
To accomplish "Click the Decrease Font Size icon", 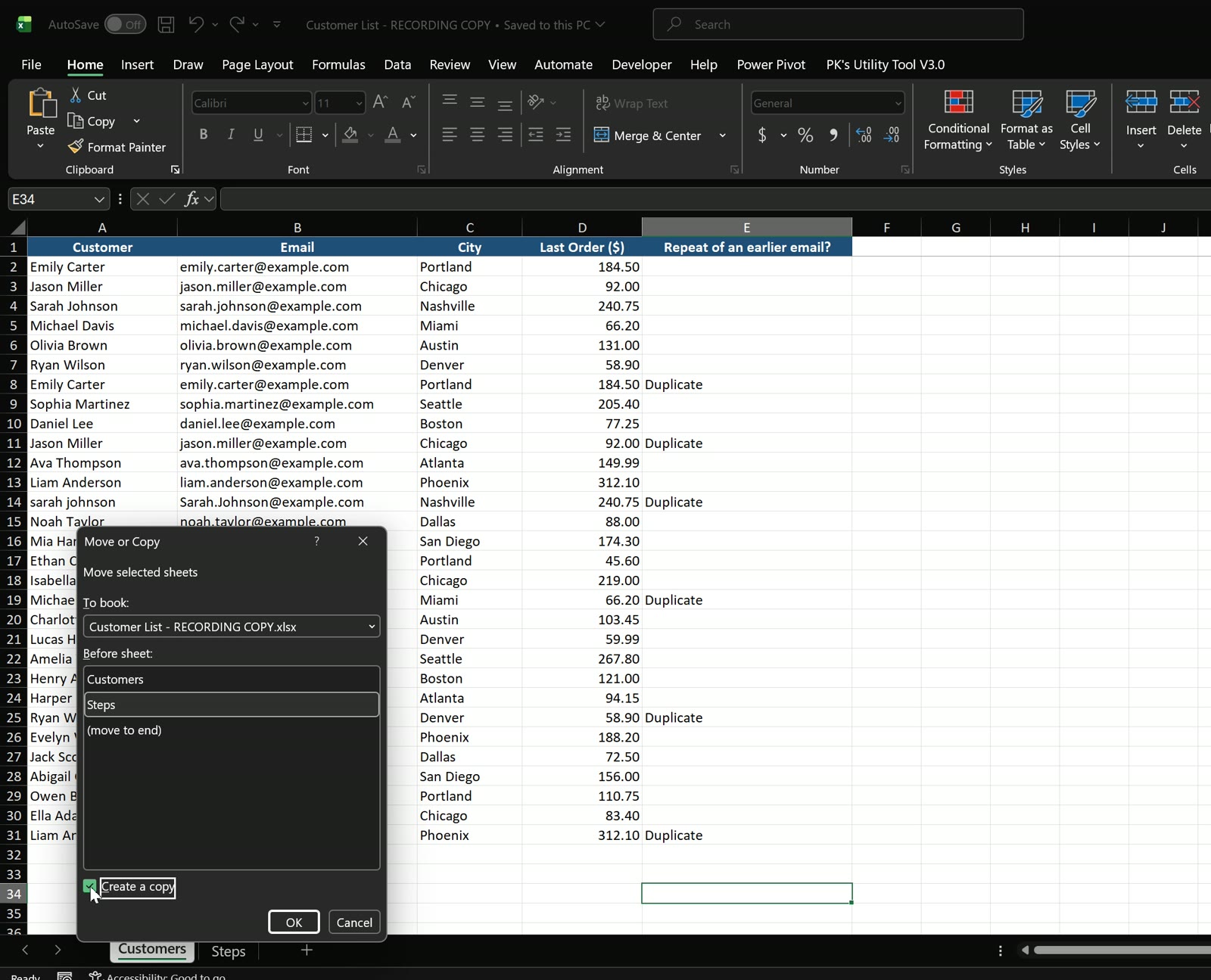I will click(x=408, y=102).
